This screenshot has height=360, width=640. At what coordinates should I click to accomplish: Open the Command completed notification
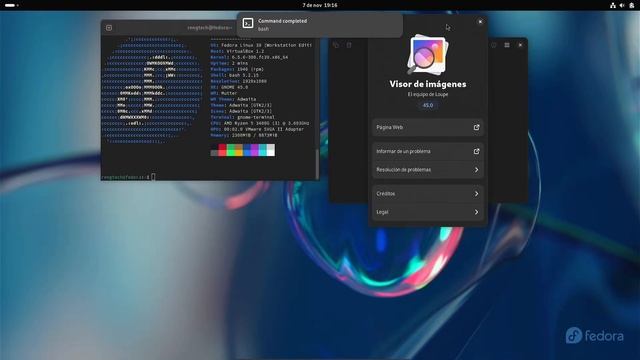tap(320, 24)
